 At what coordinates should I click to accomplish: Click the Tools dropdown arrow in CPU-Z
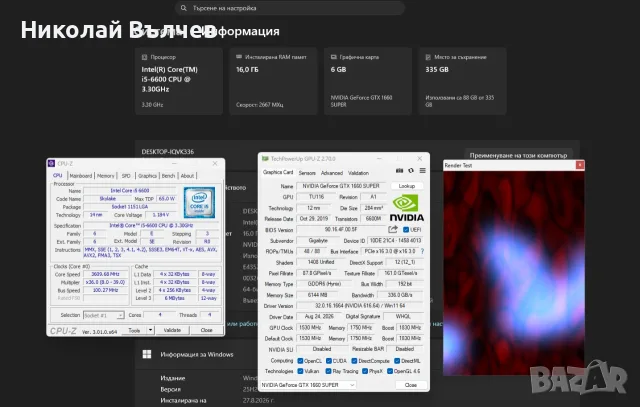(x=151, y=330)
